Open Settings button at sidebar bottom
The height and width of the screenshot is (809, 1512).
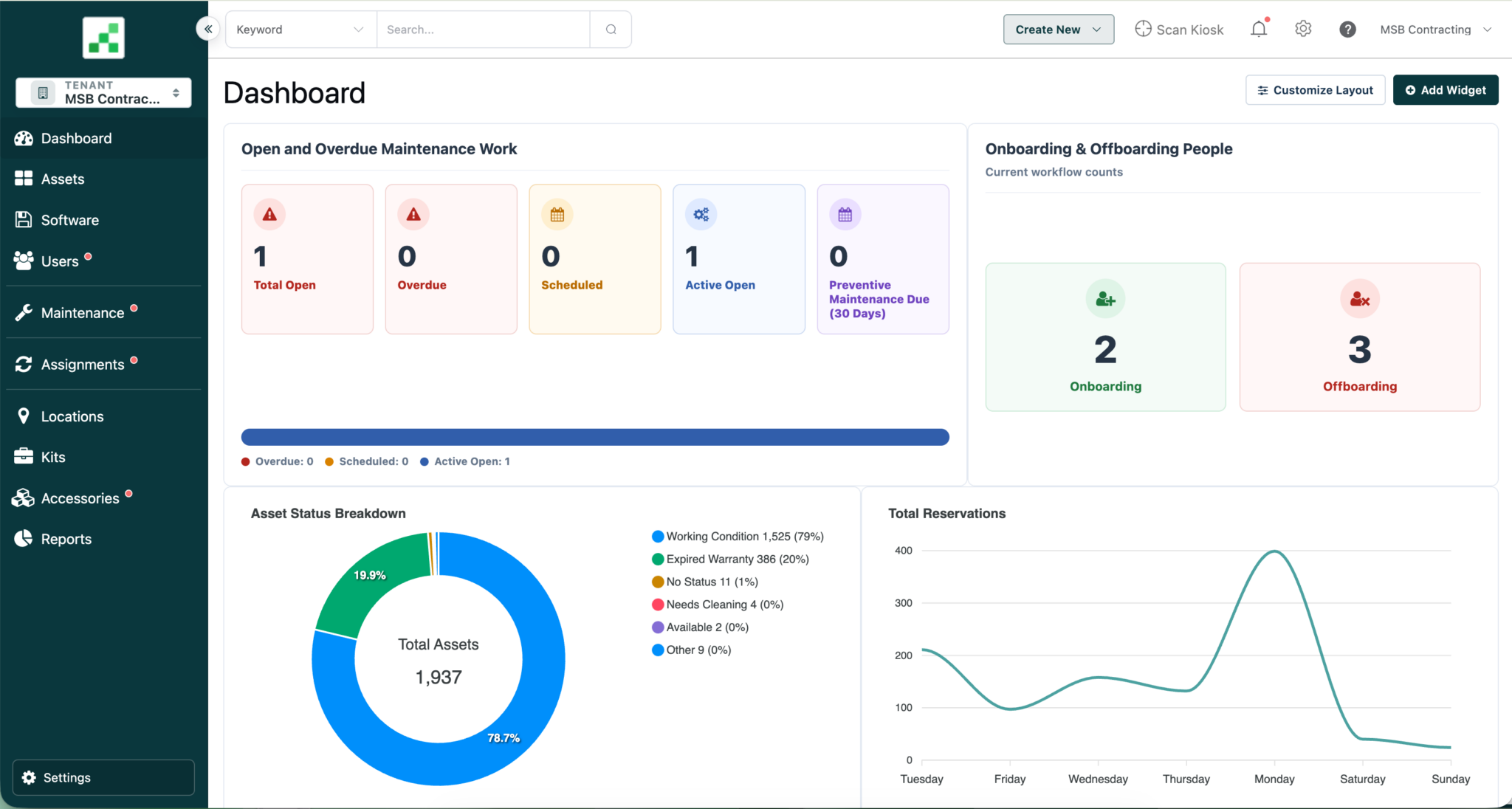tap(103, 777)
